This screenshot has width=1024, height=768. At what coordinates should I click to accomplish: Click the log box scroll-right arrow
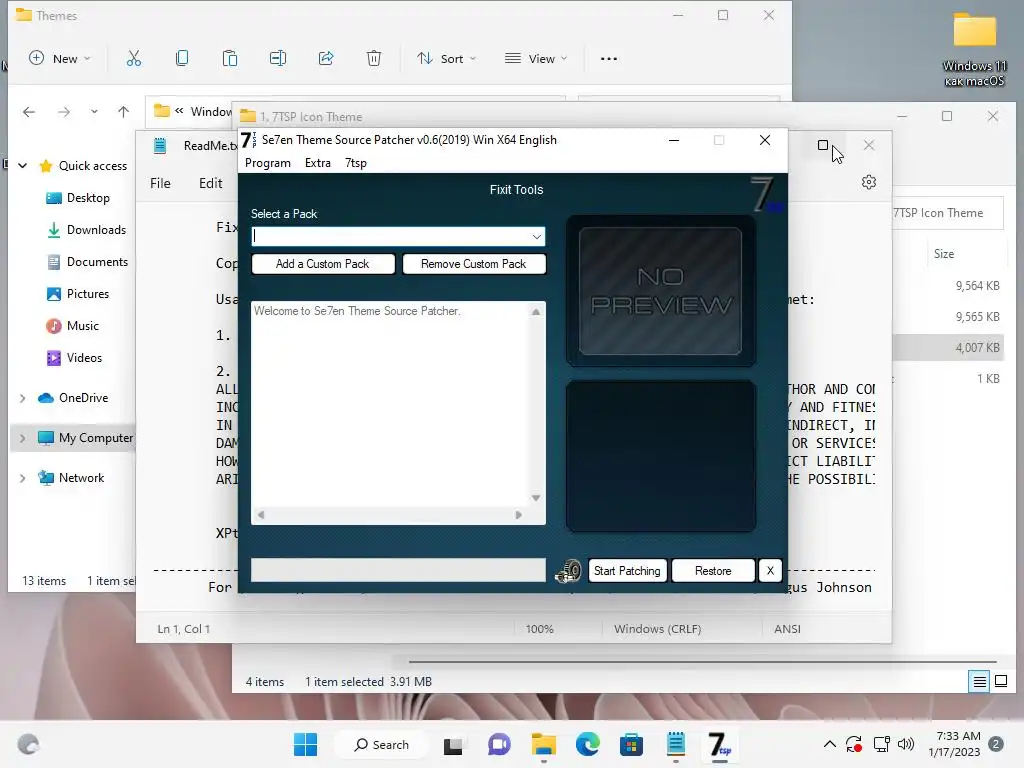pos(519,515)
